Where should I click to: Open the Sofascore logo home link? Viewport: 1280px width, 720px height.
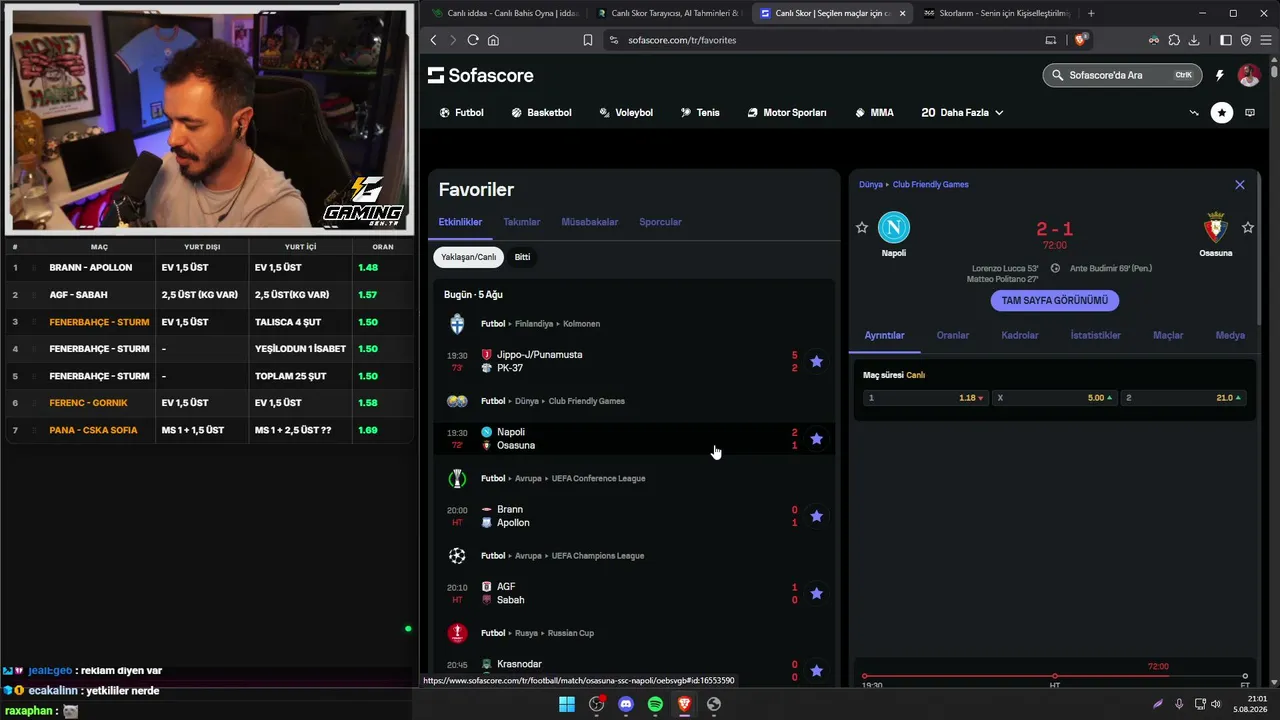[481, 76]
